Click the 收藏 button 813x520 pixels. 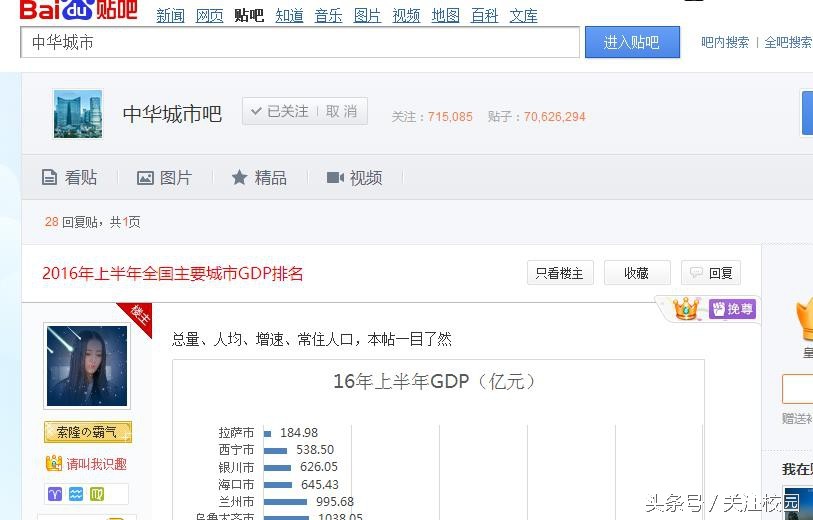(x=636, y=273)
